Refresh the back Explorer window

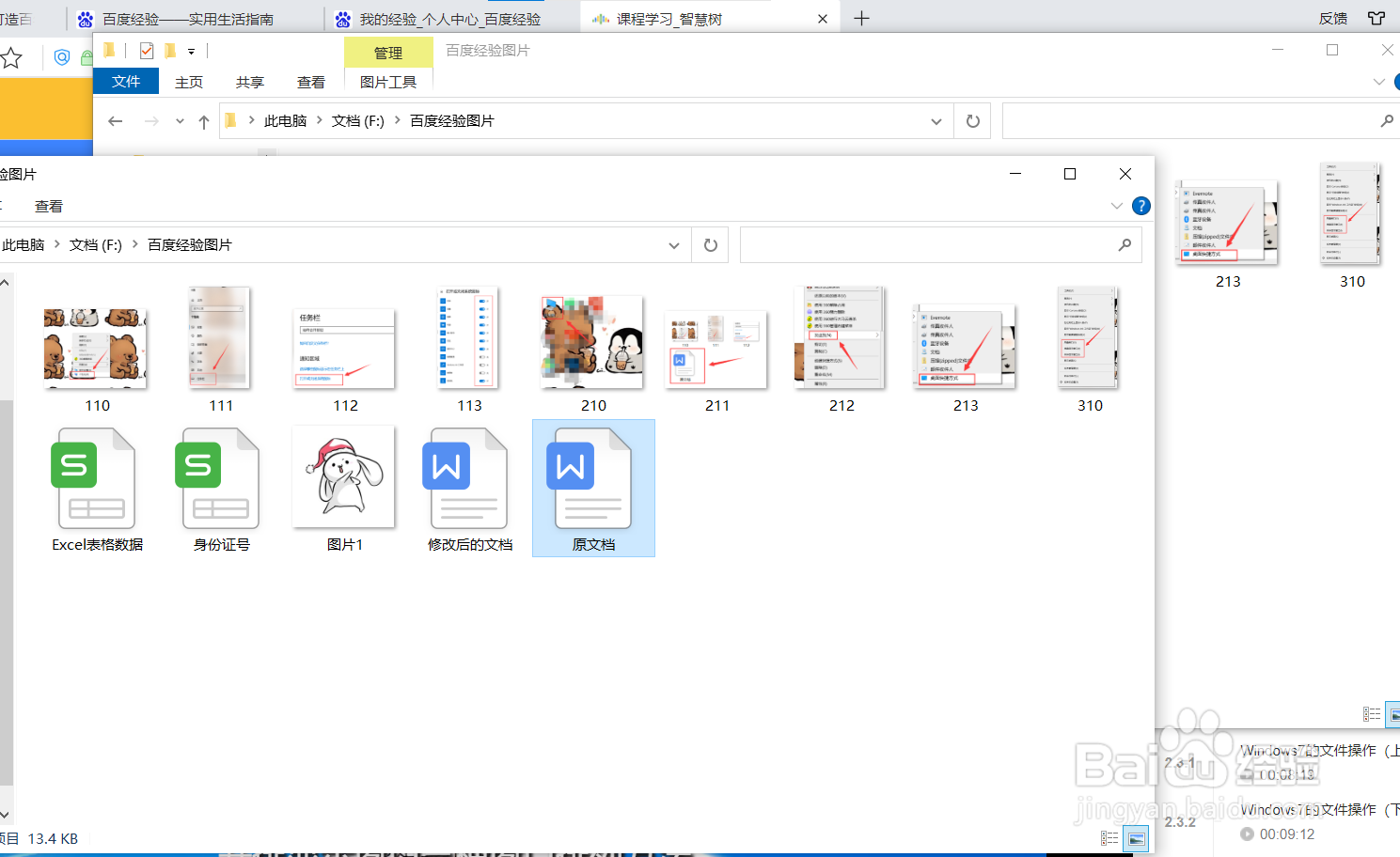point(973,121)
